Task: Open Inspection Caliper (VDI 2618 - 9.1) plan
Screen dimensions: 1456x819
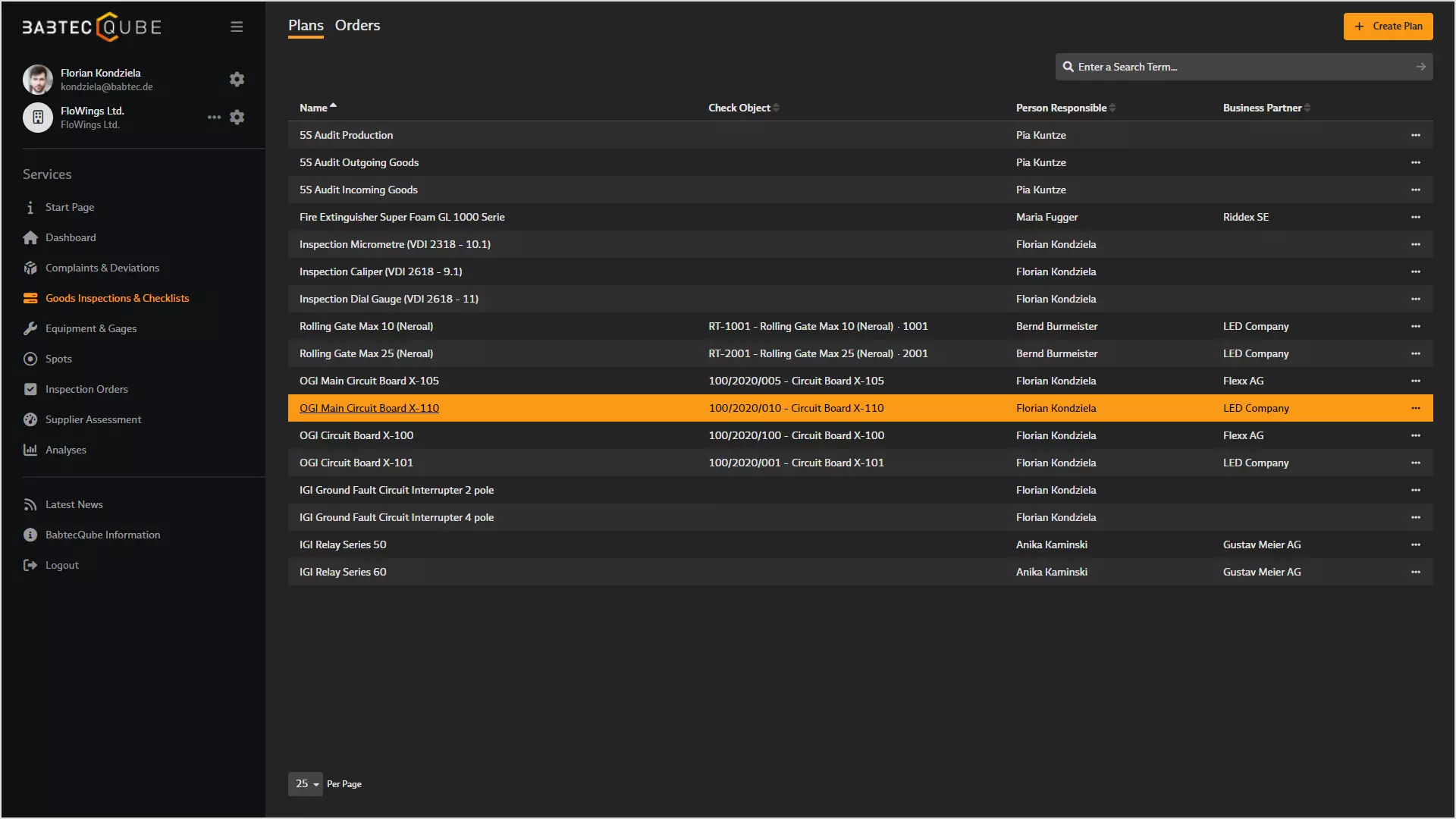Action: (381, 271)
